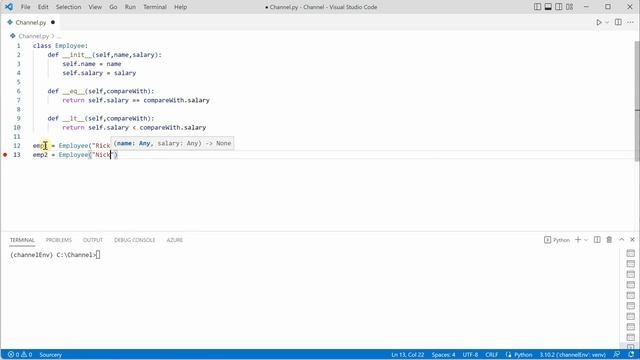640x360 pixels.
Task: Run Python file with play button
Action: pos(599,22)
